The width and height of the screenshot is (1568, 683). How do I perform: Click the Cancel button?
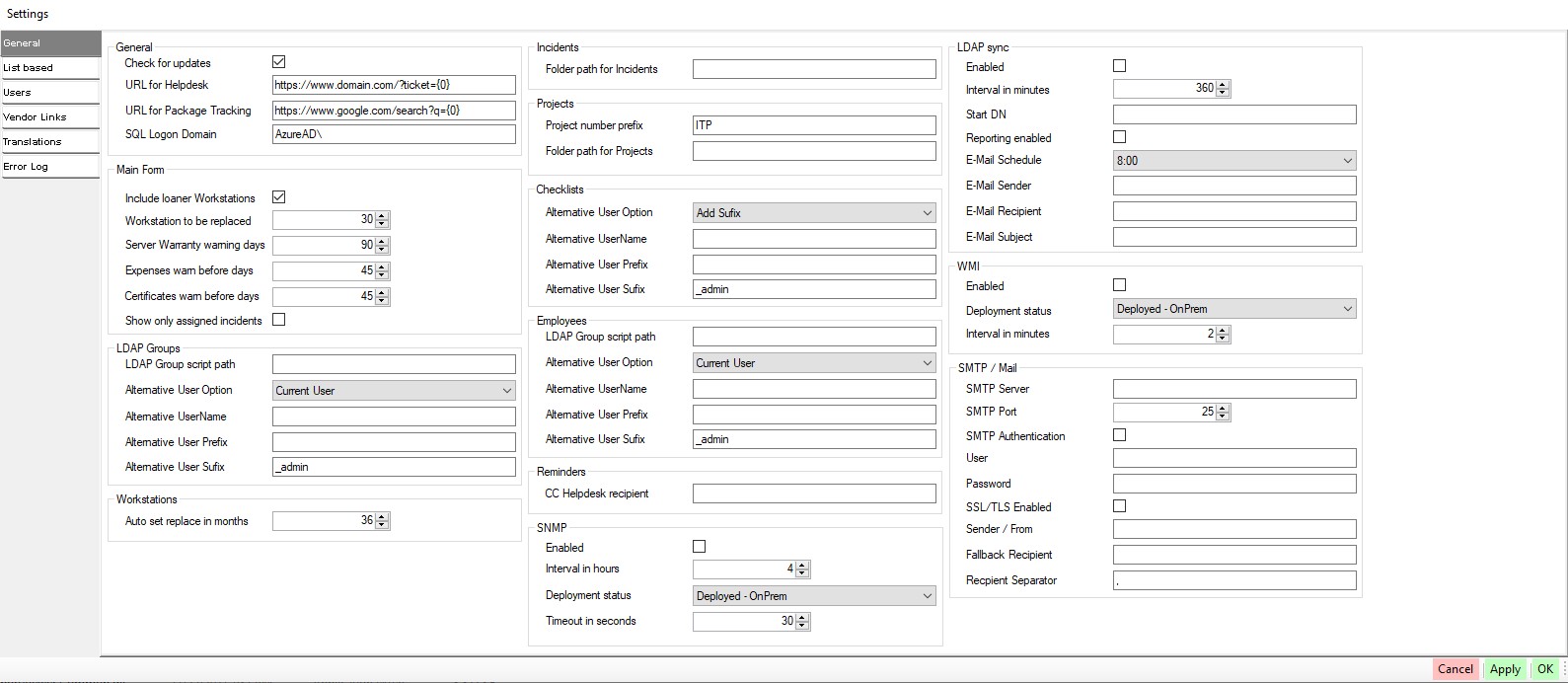(1456, 669)
